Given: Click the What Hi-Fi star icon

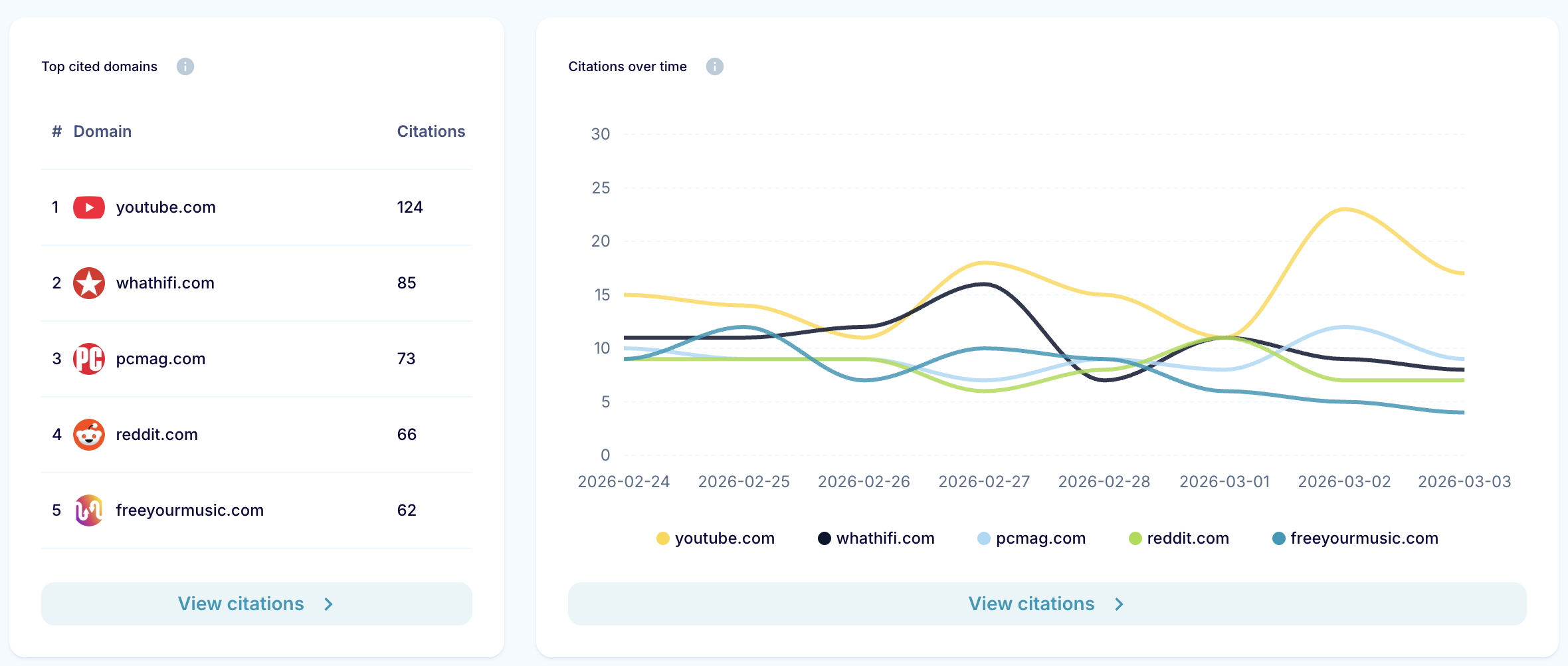Looking at the screenshot, I should tap(88, 283).
